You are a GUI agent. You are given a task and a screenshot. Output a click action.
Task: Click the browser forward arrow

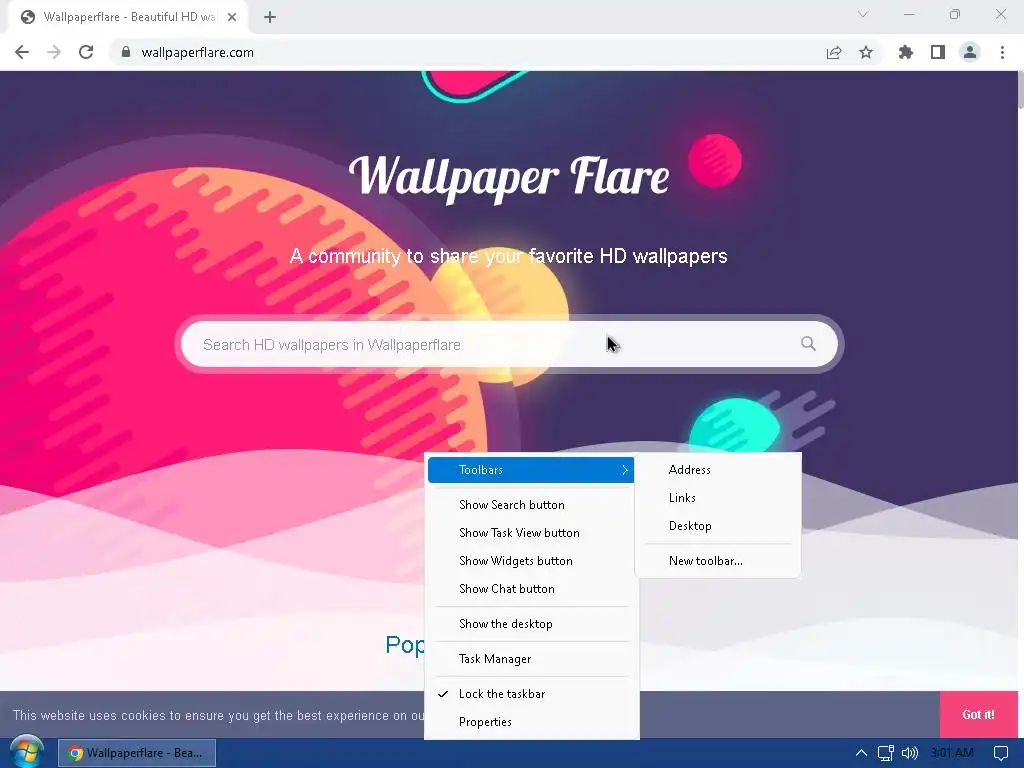(x=54, y=52)
